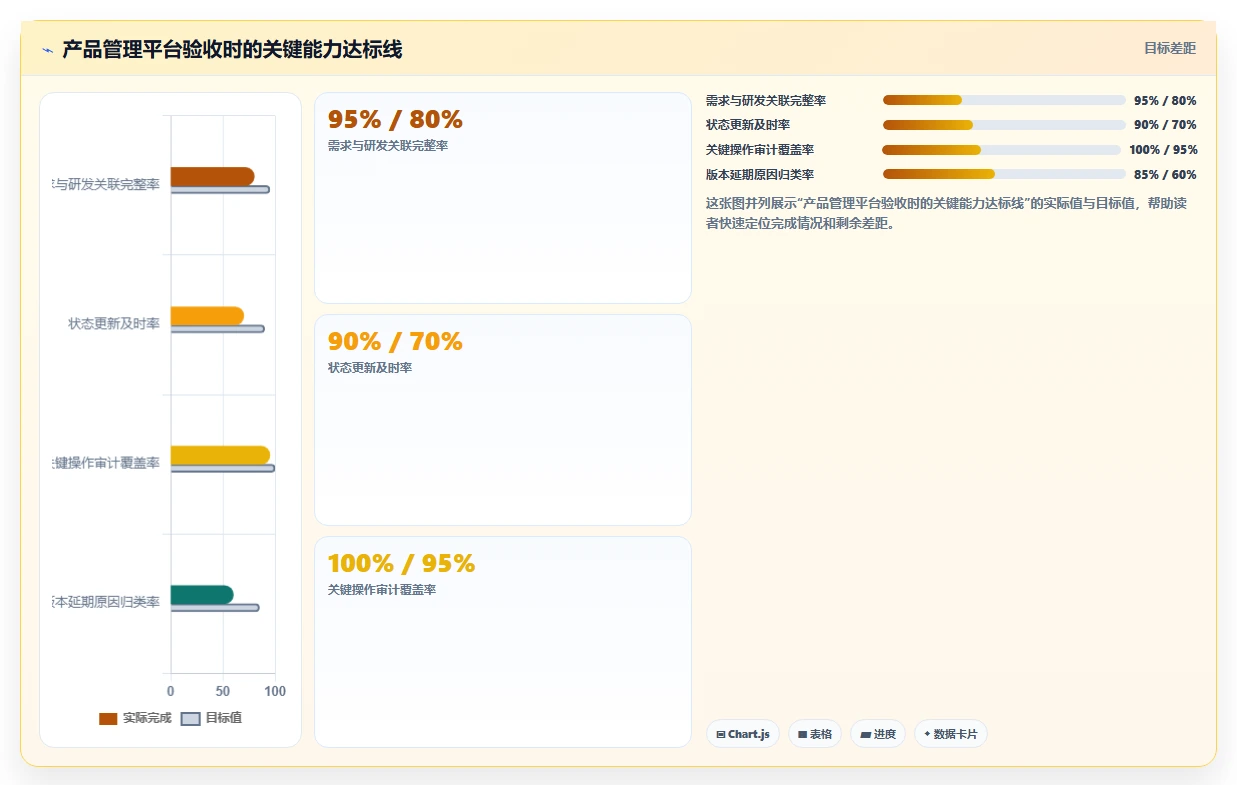Click the 100% / 95% card value
The height and width of the screenshot is (785, 1237).
tap(401, 564)
